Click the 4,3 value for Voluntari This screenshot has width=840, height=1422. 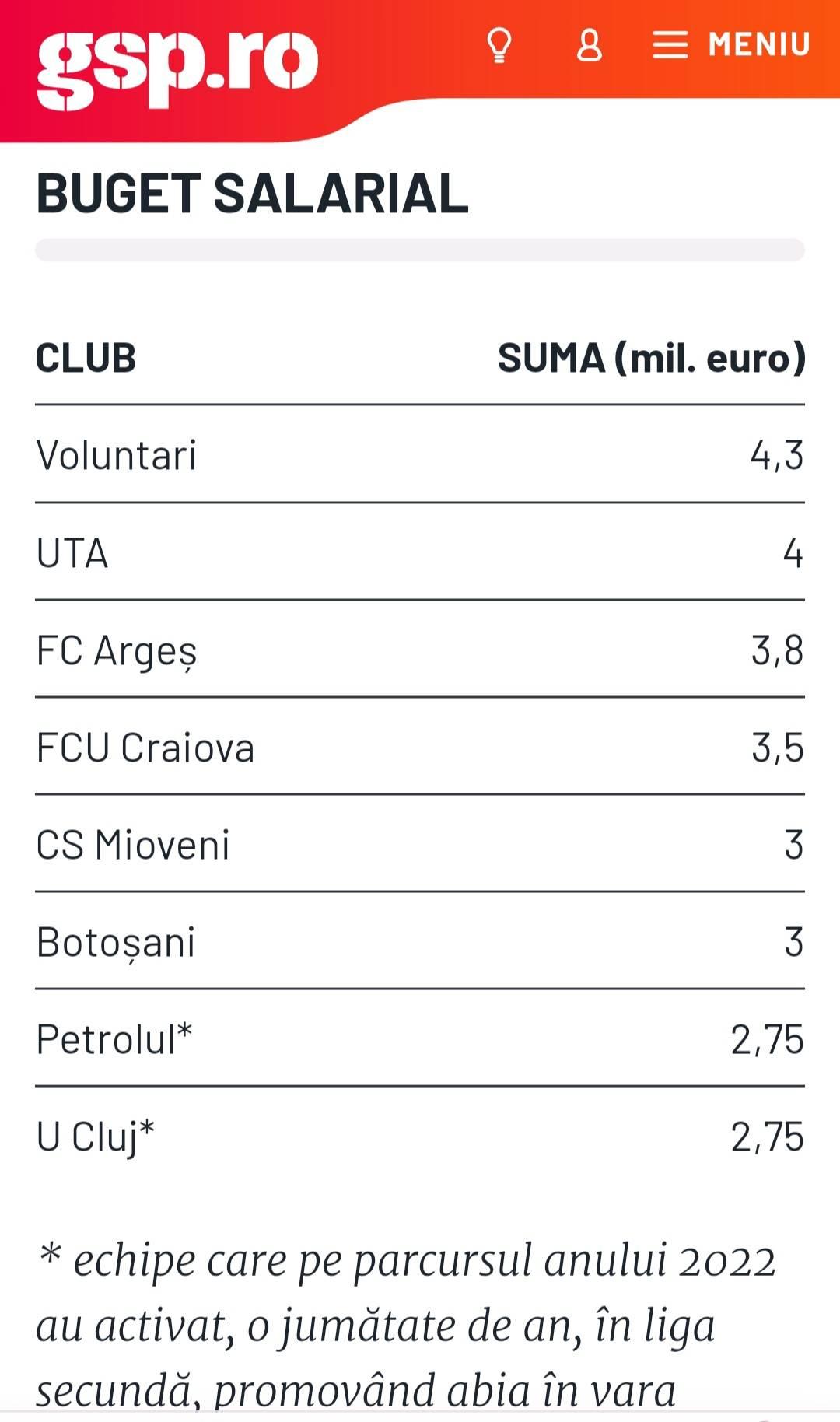click(x=776, y=455)
